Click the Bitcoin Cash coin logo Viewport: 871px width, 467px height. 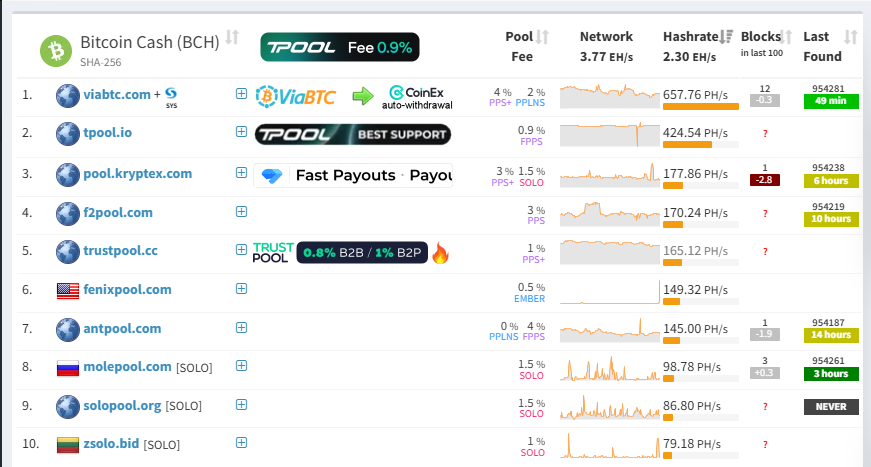click(x=56, y=51)
